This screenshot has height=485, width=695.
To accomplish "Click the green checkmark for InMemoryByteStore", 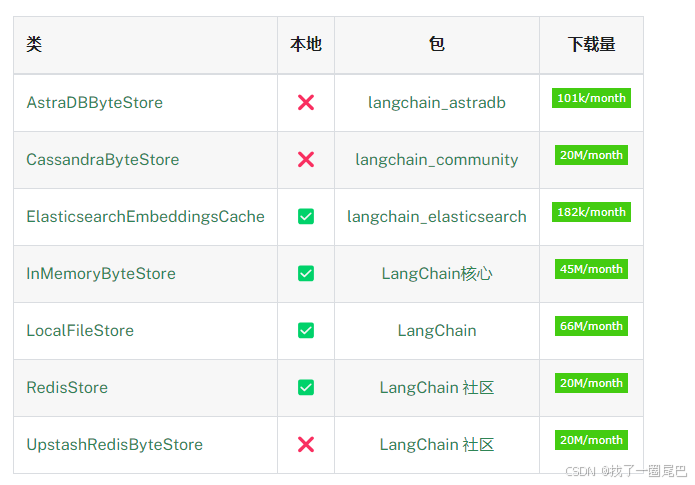I will coord(306,274).
